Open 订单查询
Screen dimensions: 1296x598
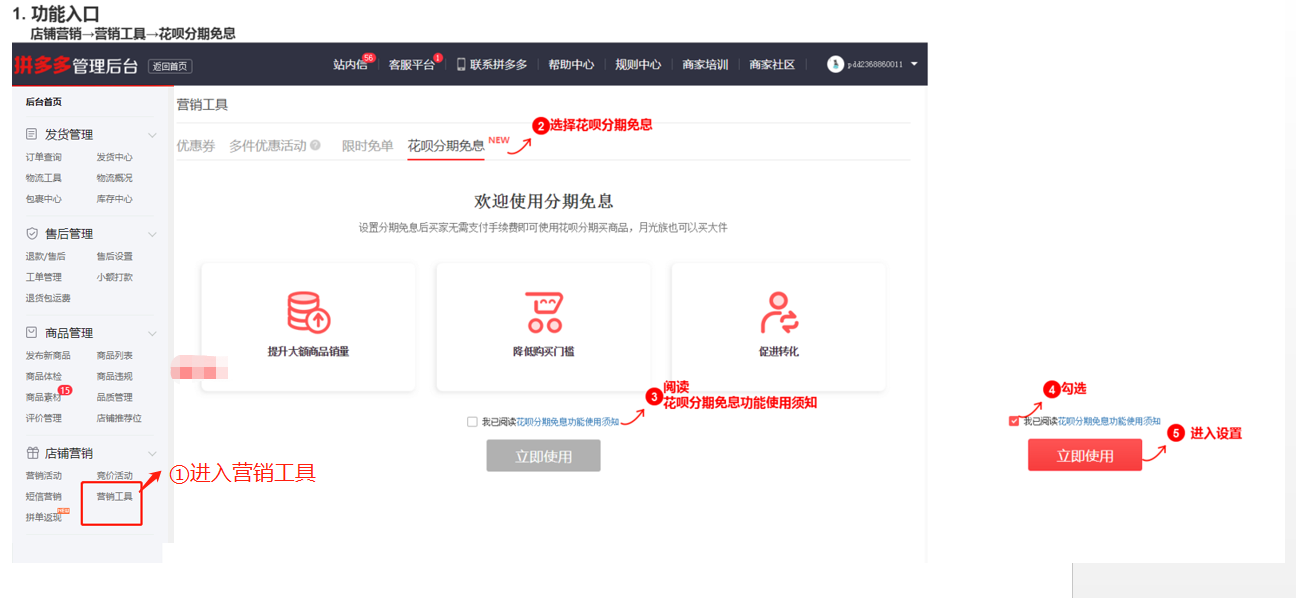click(x=43, y=157)
